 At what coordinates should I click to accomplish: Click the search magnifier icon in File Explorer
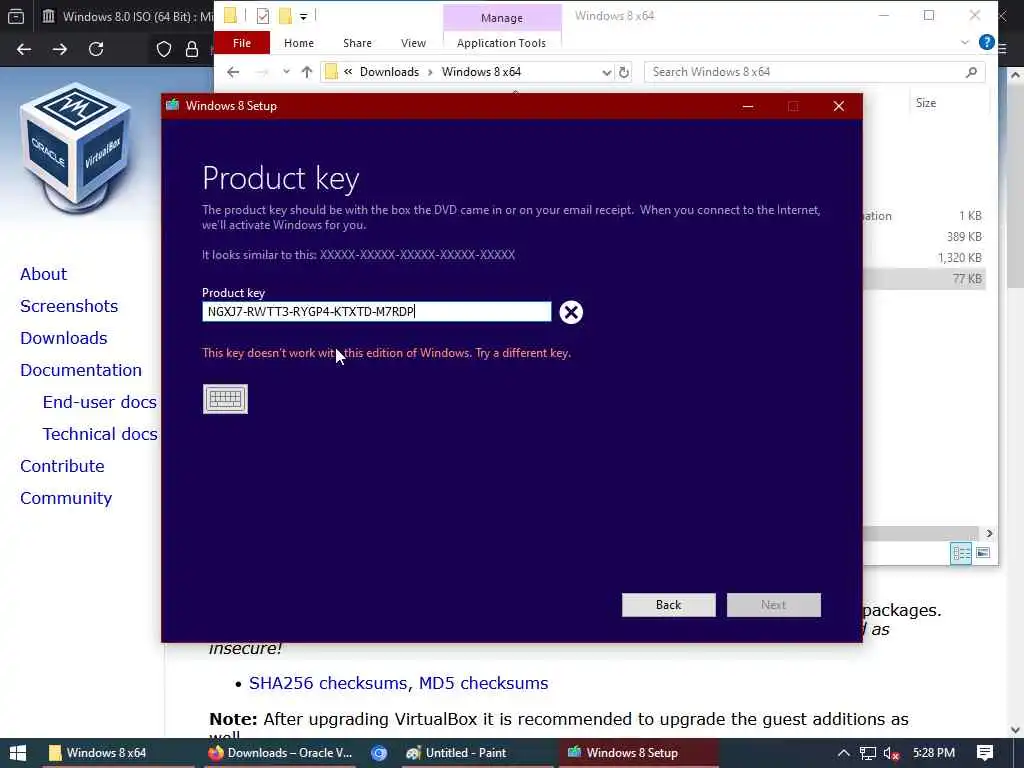click(x=972, y=72)
